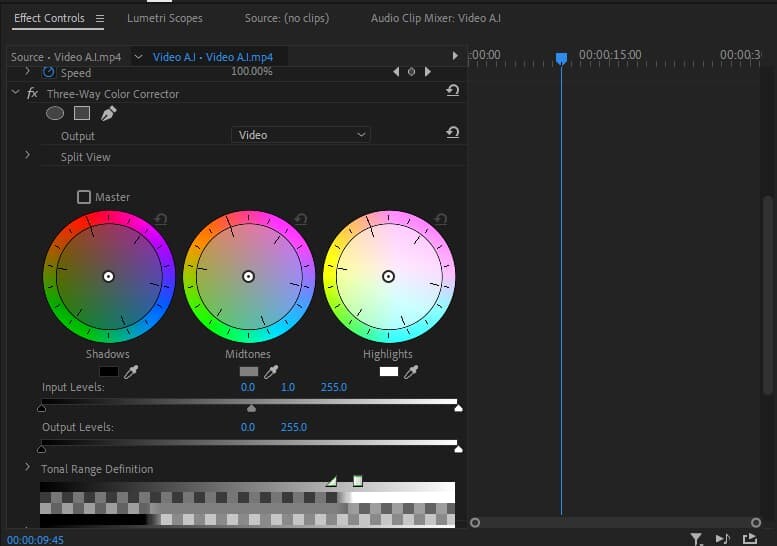Create a 4-point polygon mask
The height and width of the screenshot is (546, 777).
point(82,114)
